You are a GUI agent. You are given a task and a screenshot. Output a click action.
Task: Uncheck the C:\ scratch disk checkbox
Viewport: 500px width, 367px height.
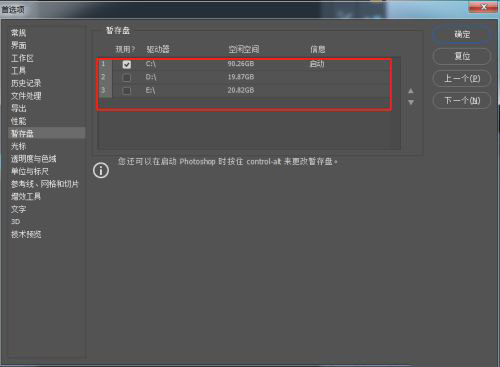pyautogui.click(x=127, y=64)
